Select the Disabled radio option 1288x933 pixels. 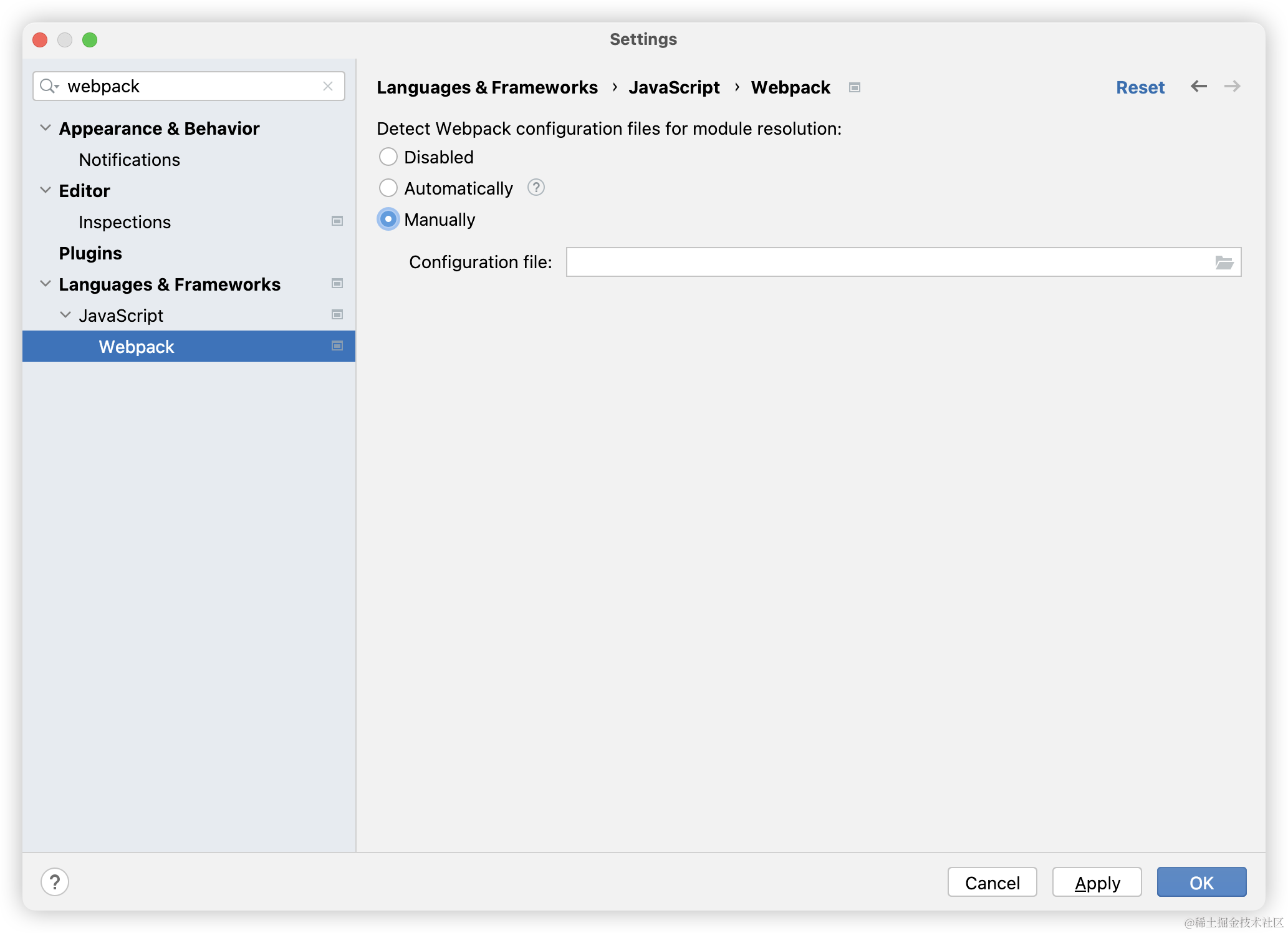(x=388, y=157)
